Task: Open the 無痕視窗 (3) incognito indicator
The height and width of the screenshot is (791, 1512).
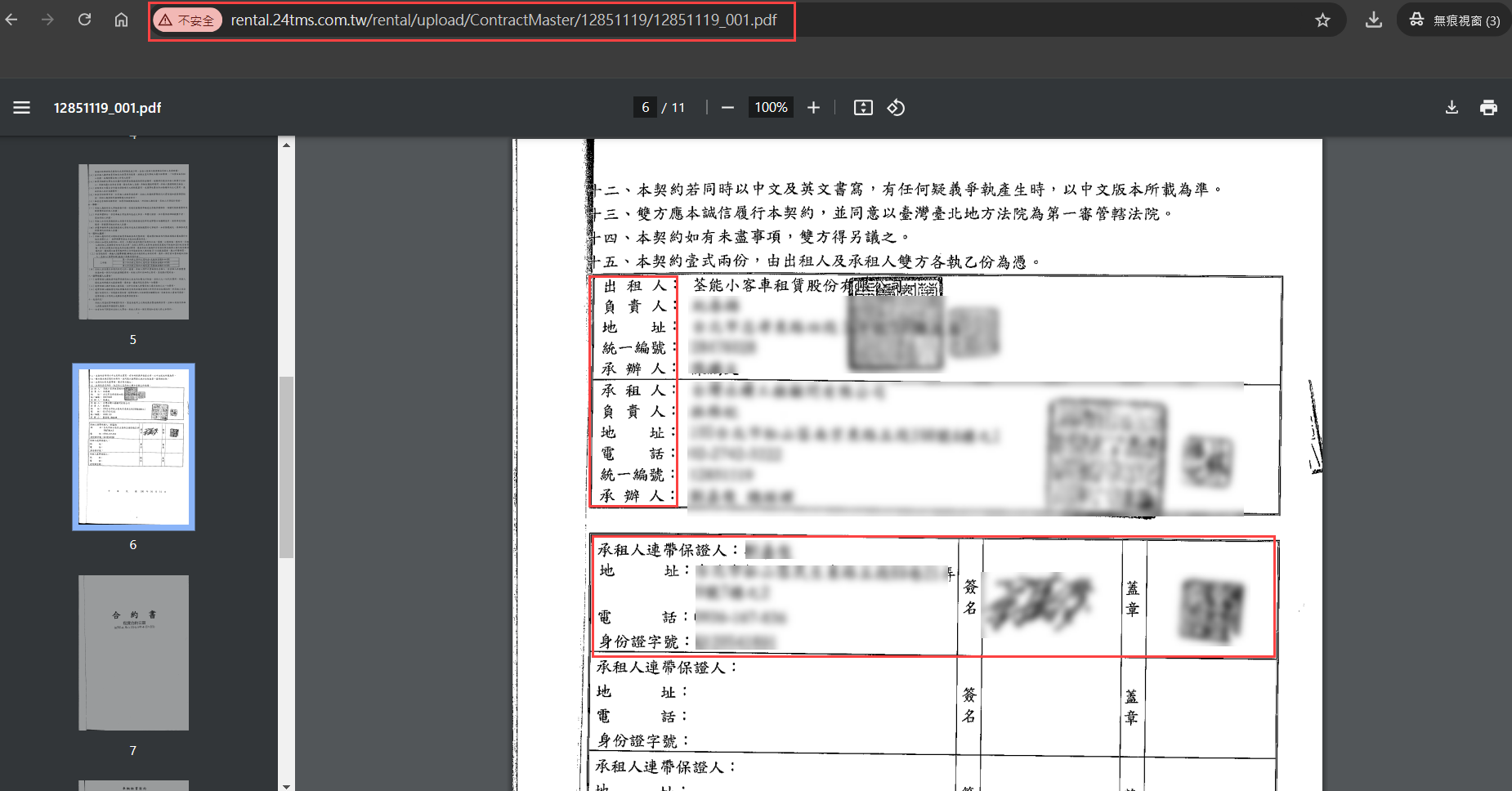Action: (1454, 20)
